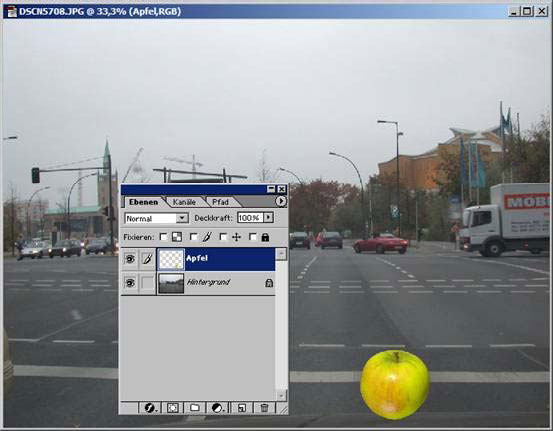This screenshot has height=431, width=553.
Task: Click the paintbrush lock icon in Fixieren row
Action: 207,237
